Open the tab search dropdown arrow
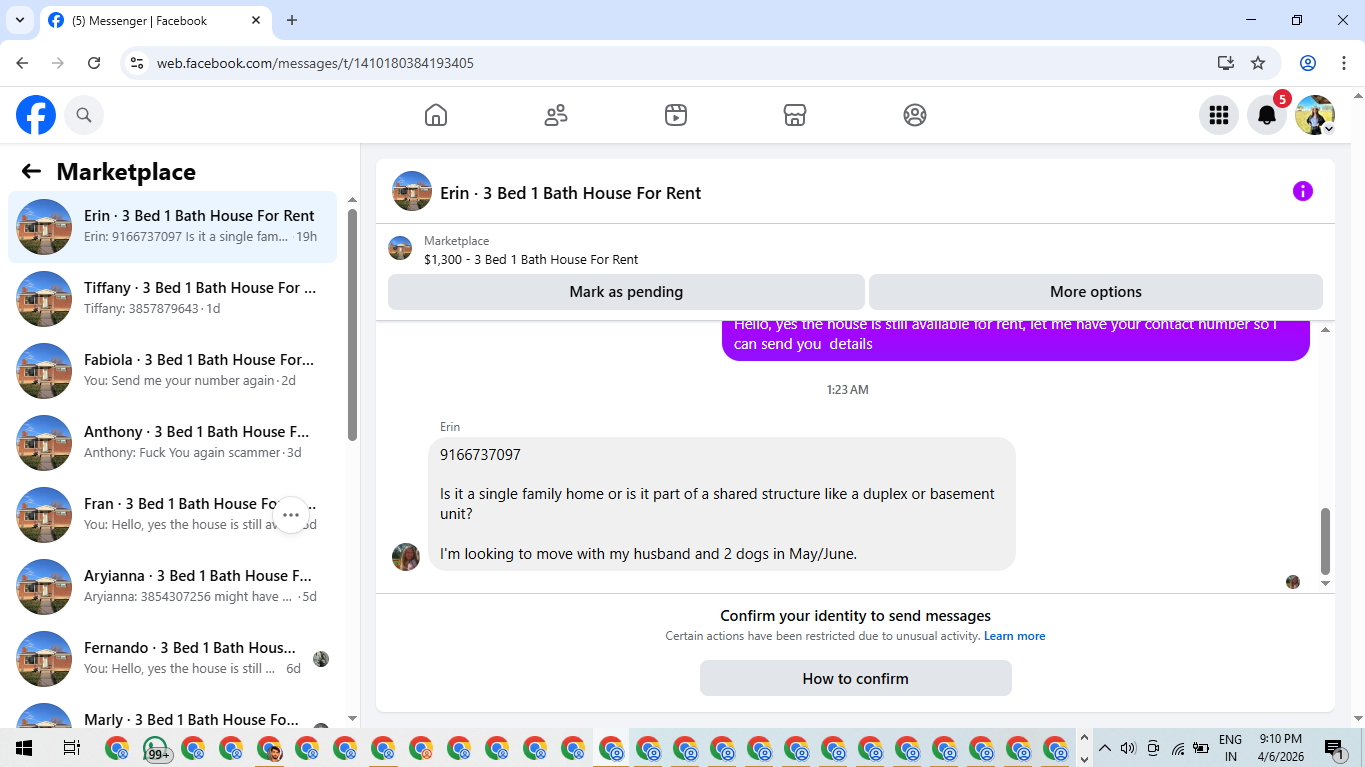 (x=19, y=20)
